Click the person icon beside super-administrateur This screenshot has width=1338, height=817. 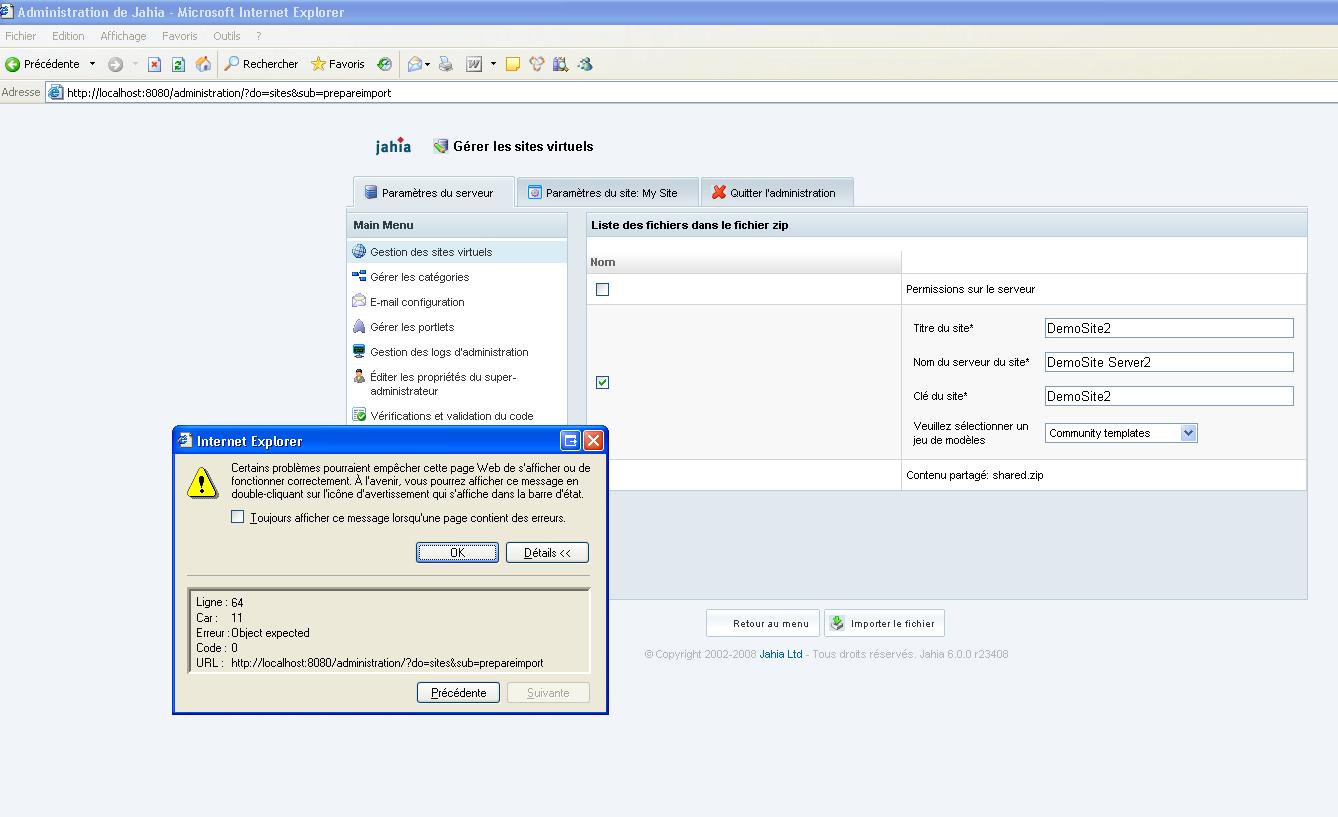pos(359,377)
